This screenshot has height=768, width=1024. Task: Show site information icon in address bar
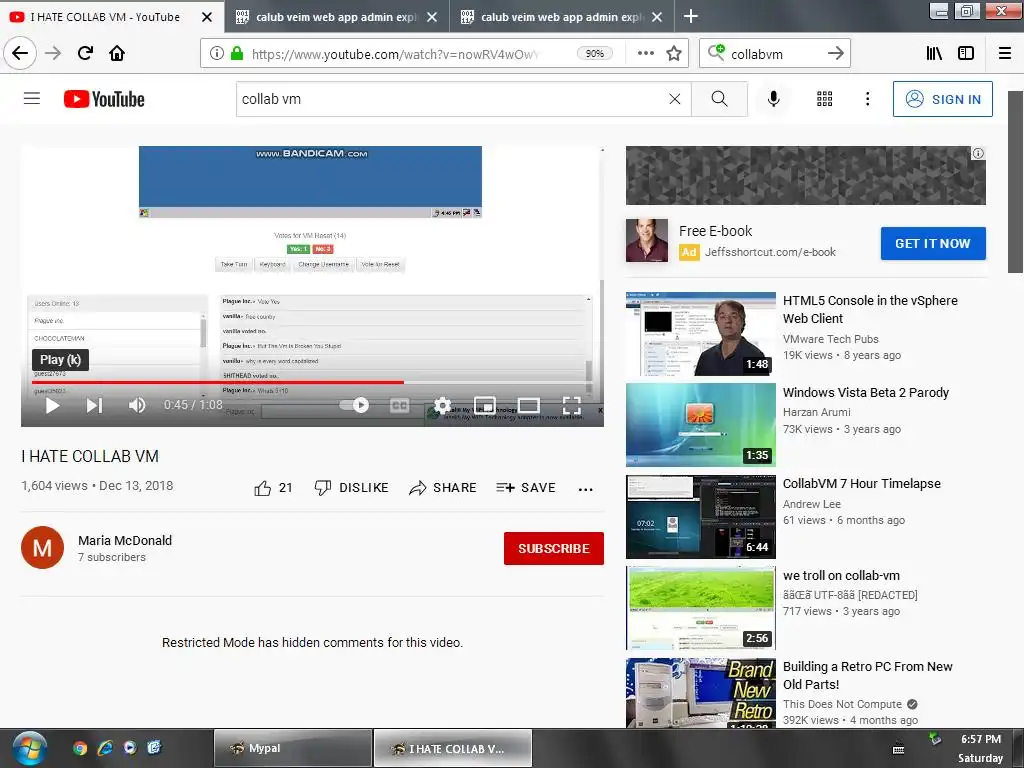[x=216, y=54]
